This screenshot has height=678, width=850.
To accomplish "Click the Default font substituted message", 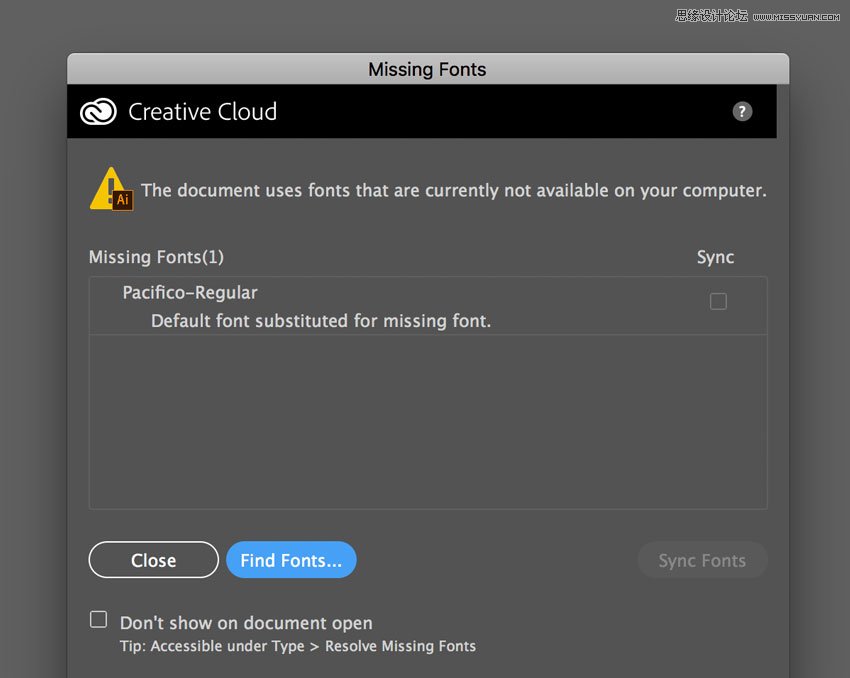I will pyautogui.click(x=321, y=321).
